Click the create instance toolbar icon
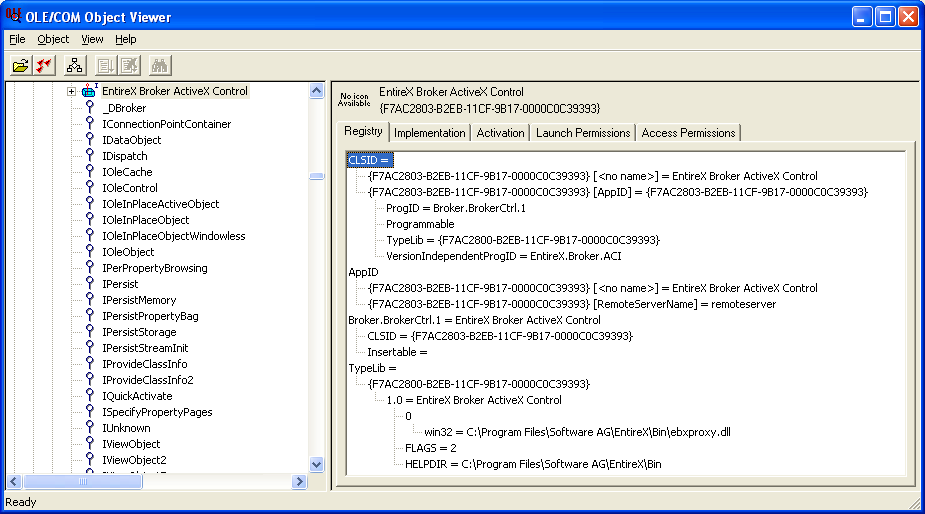Viewport: 925px width, 514px height. click(106, 66)
